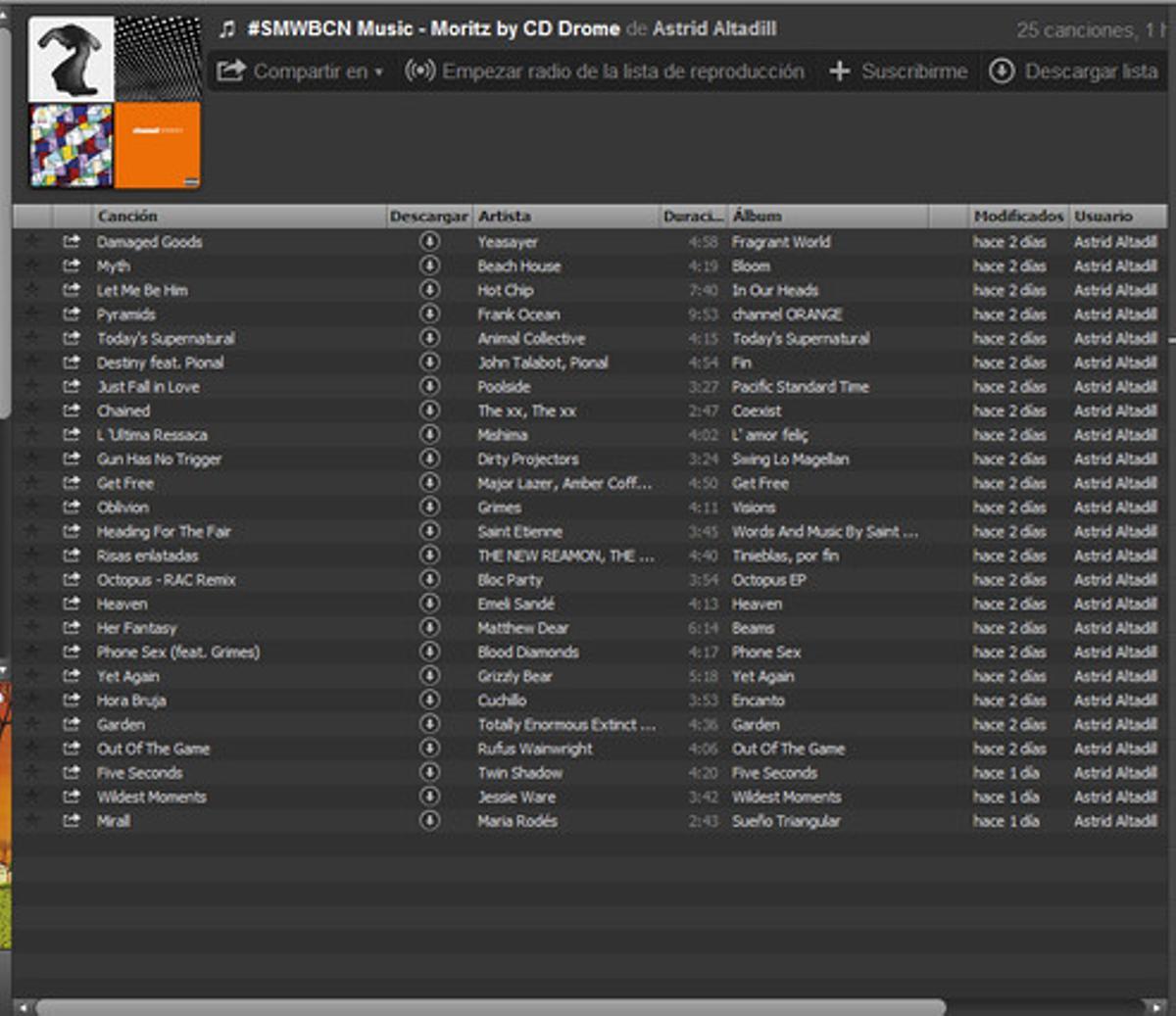Viewport: 1176px width, 1016px height.
Task: Share the song Risas enlatadas
Action: (x=72, y=556)
